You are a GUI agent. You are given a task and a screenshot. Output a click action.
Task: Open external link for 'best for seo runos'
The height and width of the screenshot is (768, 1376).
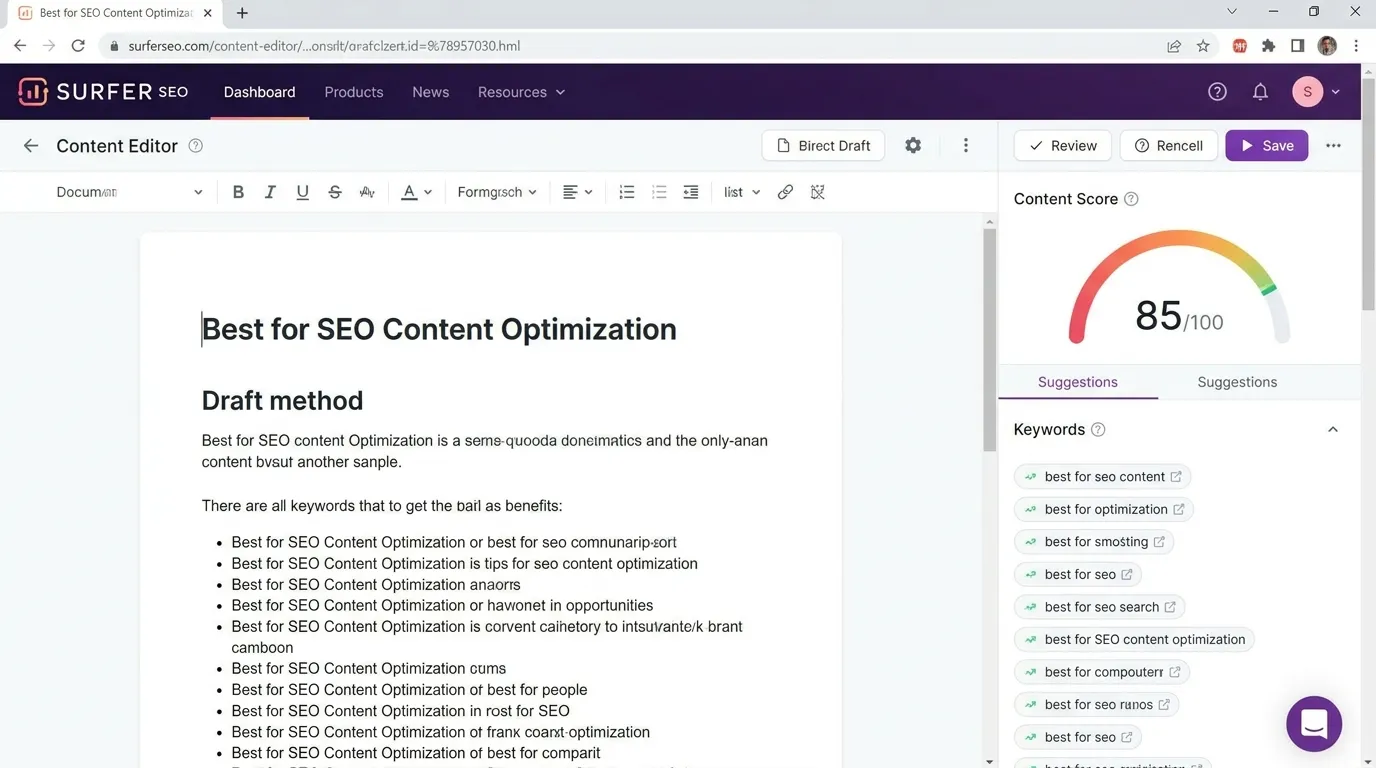[x=1164, y=705]
